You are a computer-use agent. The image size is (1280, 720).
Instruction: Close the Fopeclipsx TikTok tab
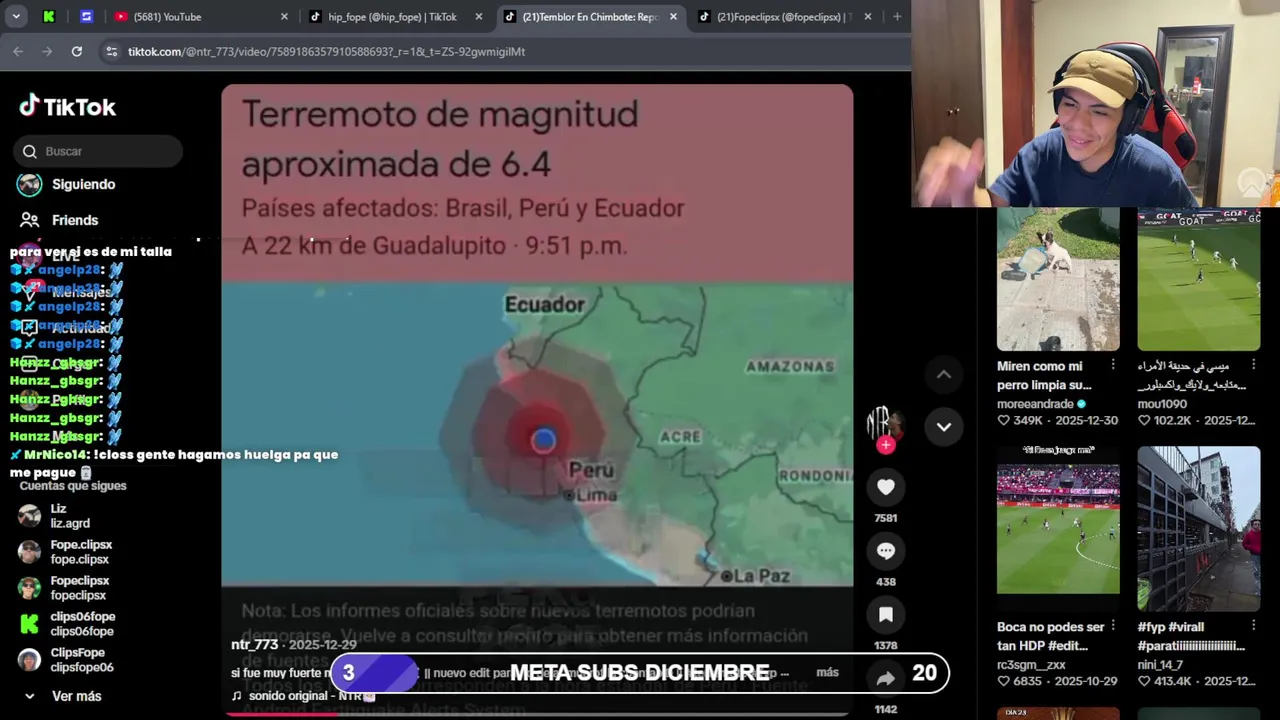click(867, 17)
